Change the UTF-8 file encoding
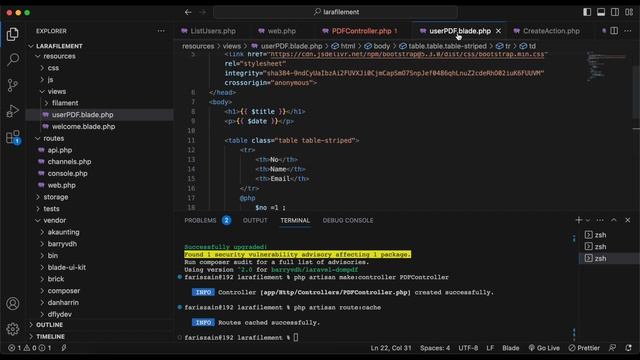This screenshot has width=640, height=360. (x=468, y=348)
